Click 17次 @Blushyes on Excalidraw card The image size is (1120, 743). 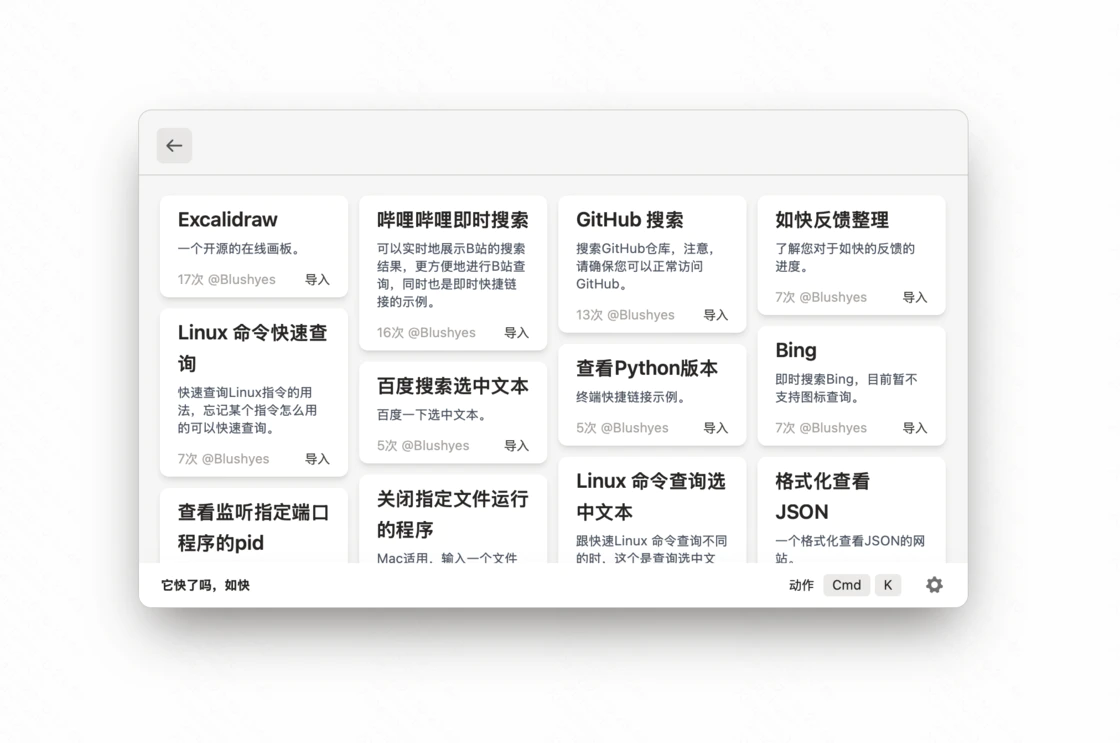[226, 279]
